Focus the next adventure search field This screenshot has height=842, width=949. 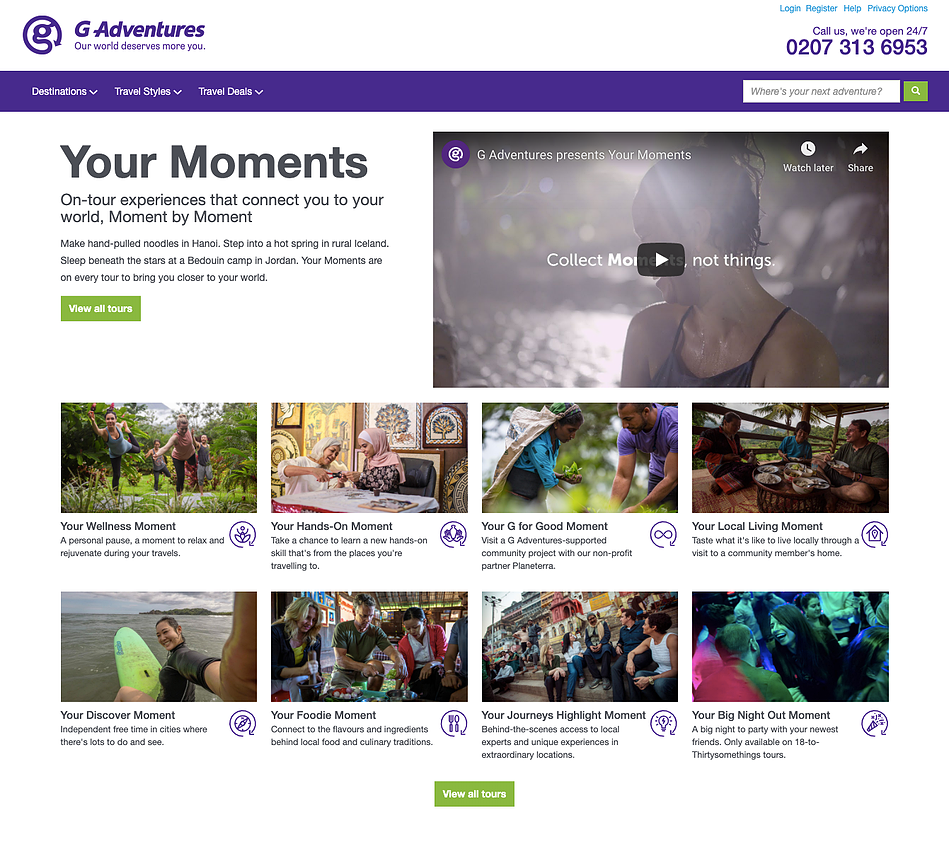(821, 91)
